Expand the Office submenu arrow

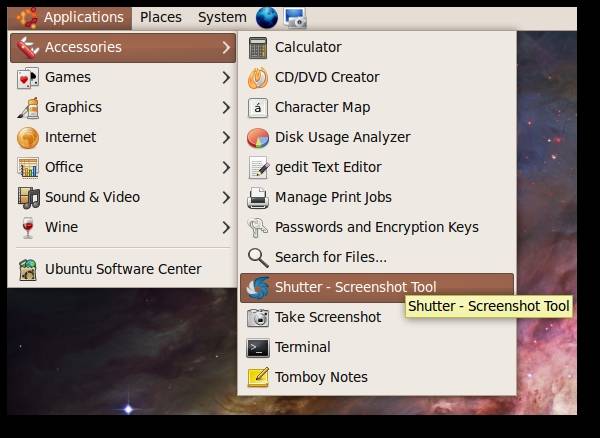coord(226,168)
